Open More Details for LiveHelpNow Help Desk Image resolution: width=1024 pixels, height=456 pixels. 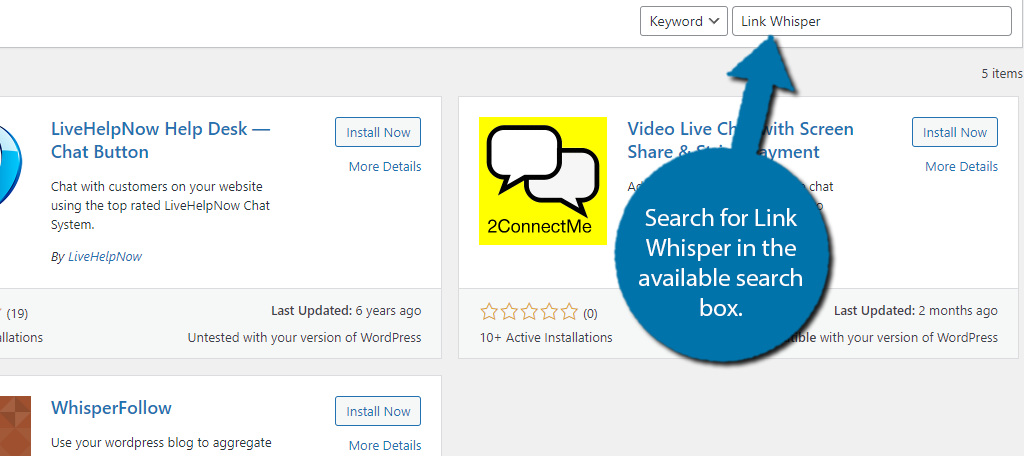click(385, 167)
